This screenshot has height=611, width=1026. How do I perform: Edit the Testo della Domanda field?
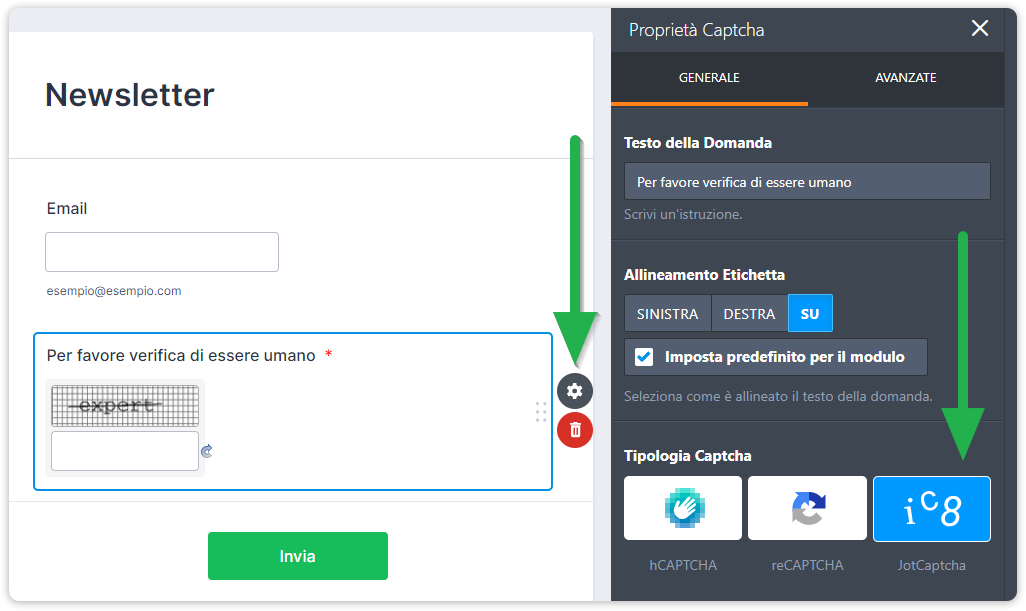[x=807, y=182]
